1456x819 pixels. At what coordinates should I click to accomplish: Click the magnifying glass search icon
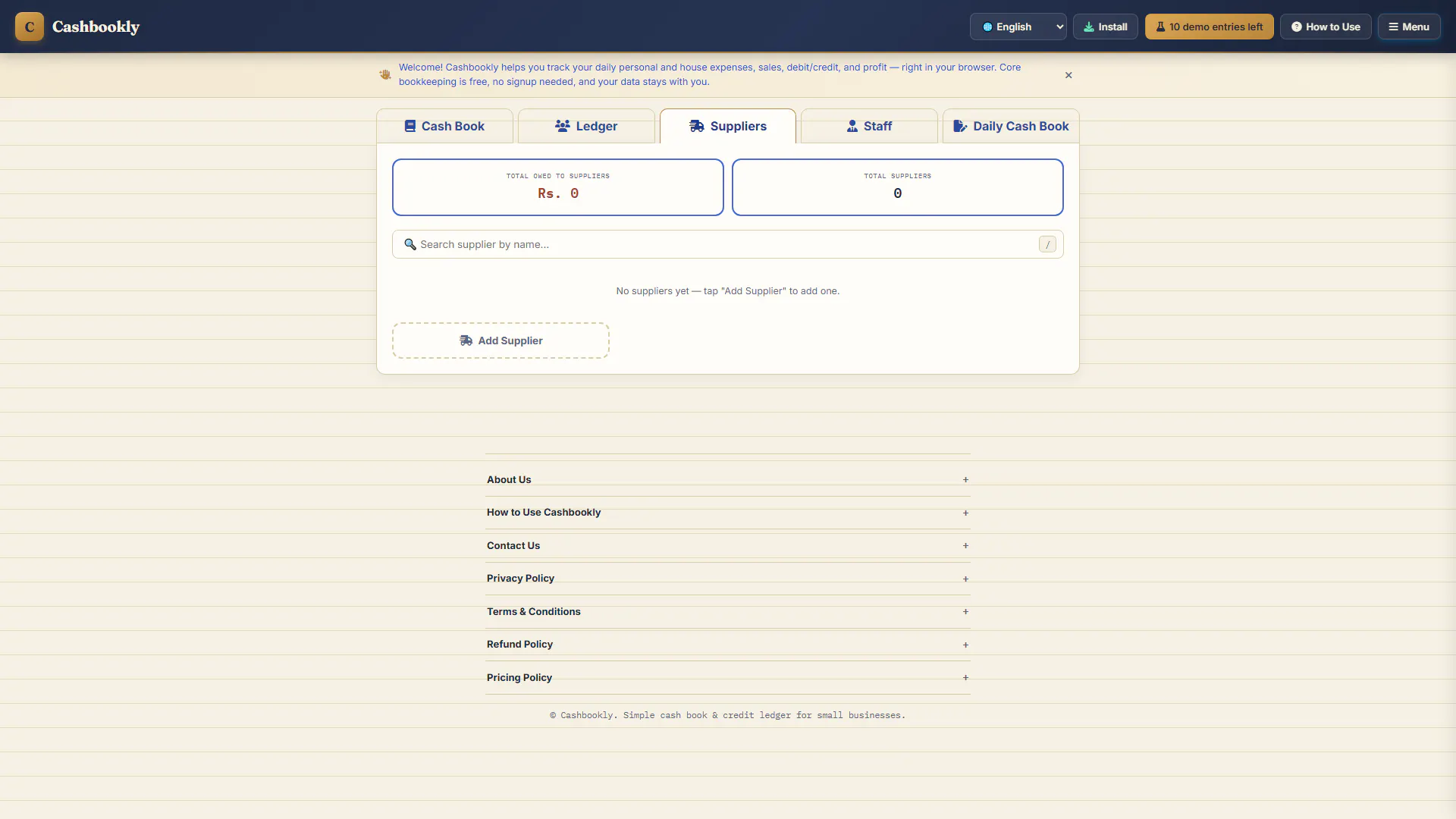pyautogui.click(x=409, y=244)
